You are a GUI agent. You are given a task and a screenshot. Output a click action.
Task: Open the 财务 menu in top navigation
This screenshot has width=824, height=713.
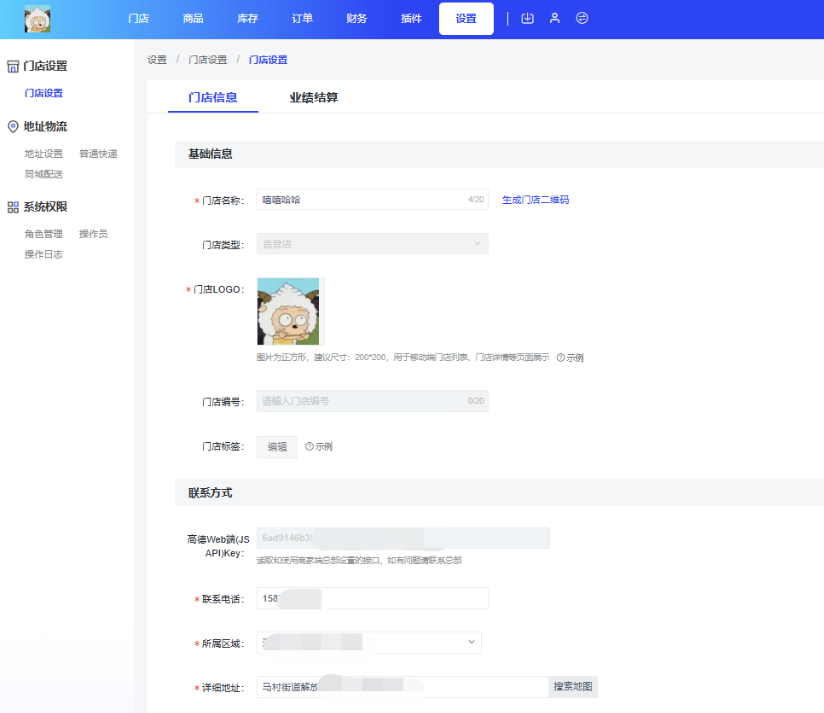point(356,18)
